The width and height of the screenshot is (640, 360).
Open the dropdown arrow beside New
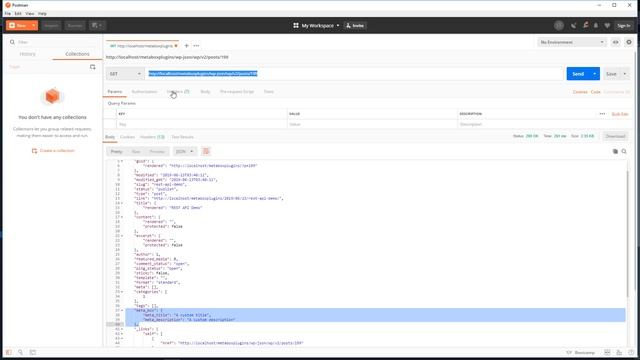point(34,25)
